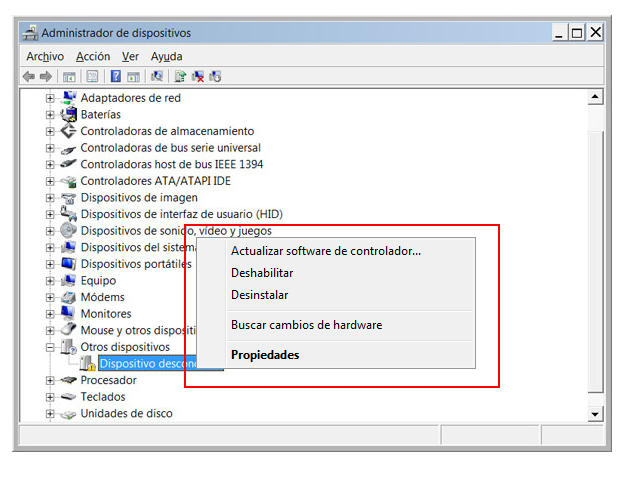Click the Baterías battery icon

[69, 115]
